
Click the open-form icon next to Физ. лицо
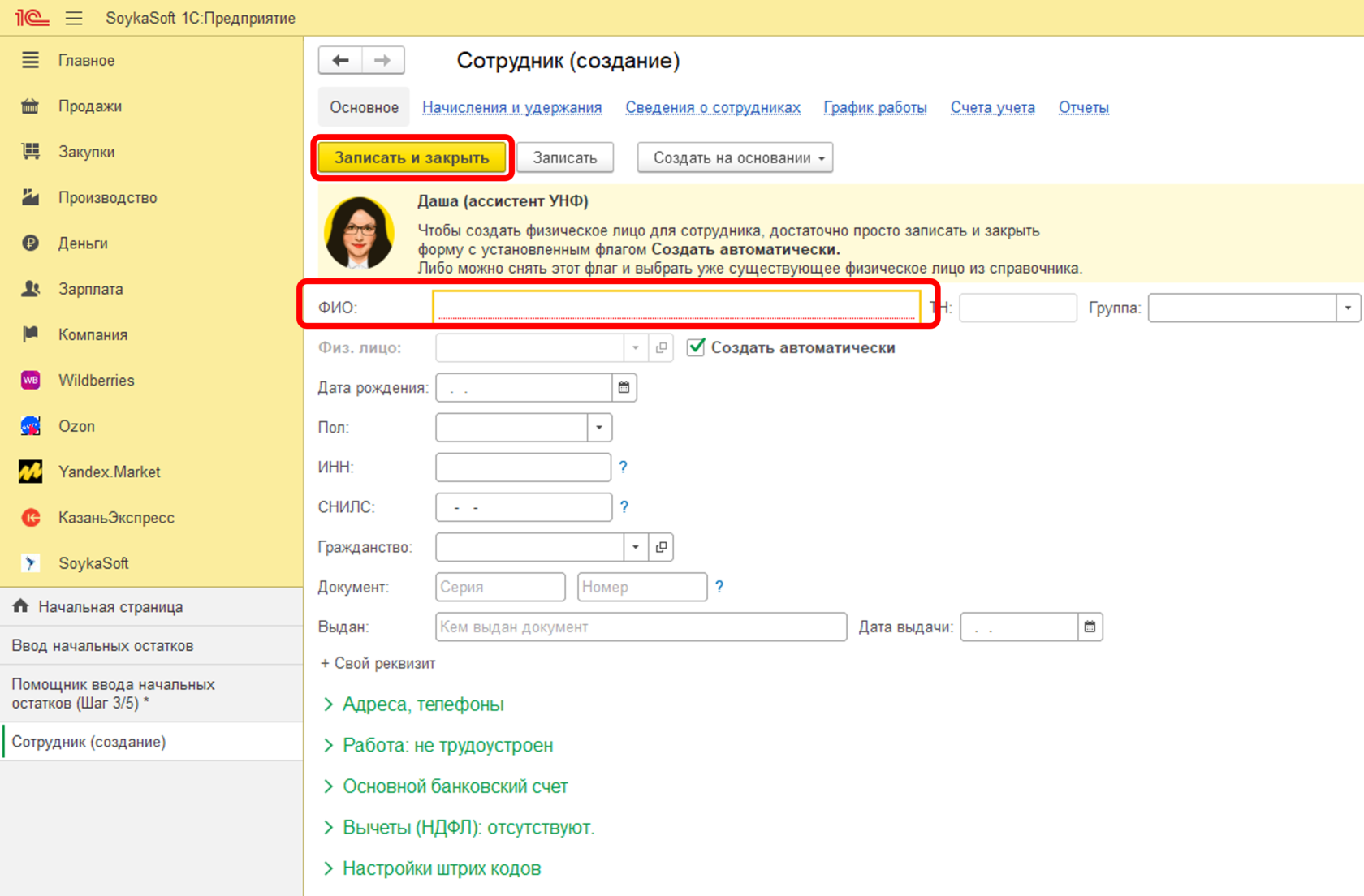point(662,347)
